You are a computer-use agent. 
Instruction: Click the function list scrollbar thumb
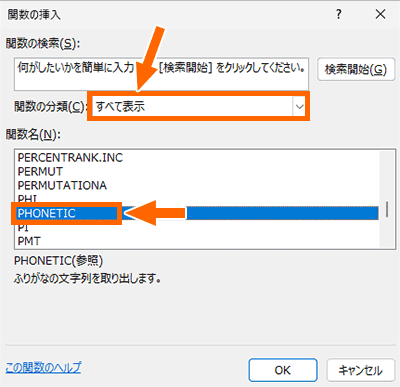(387, 209)
